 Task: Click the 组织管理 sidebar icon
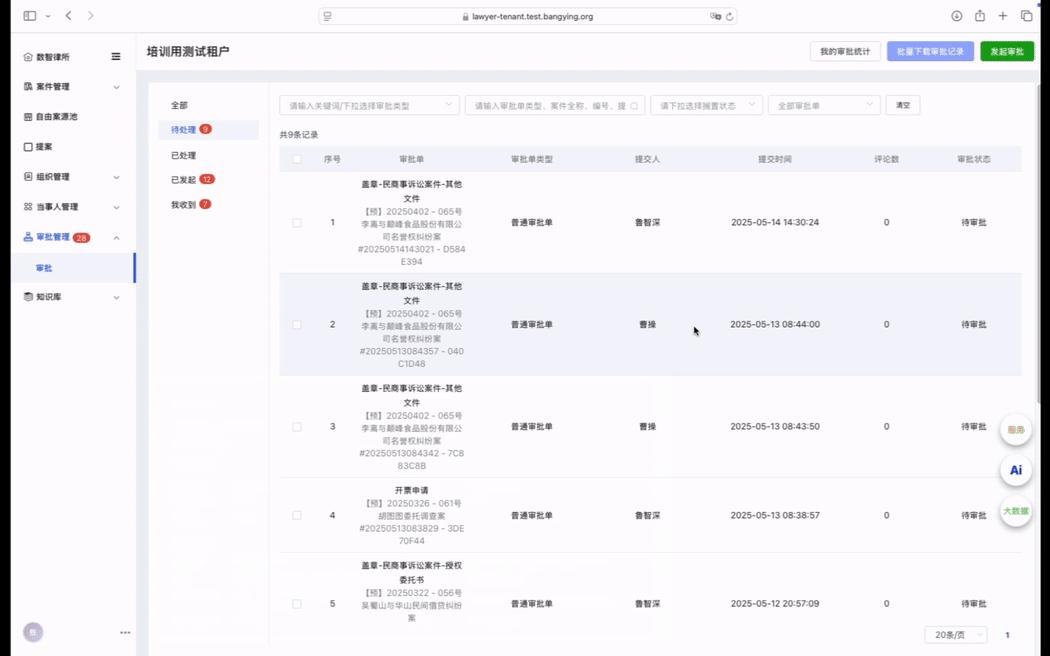(27, 177)
